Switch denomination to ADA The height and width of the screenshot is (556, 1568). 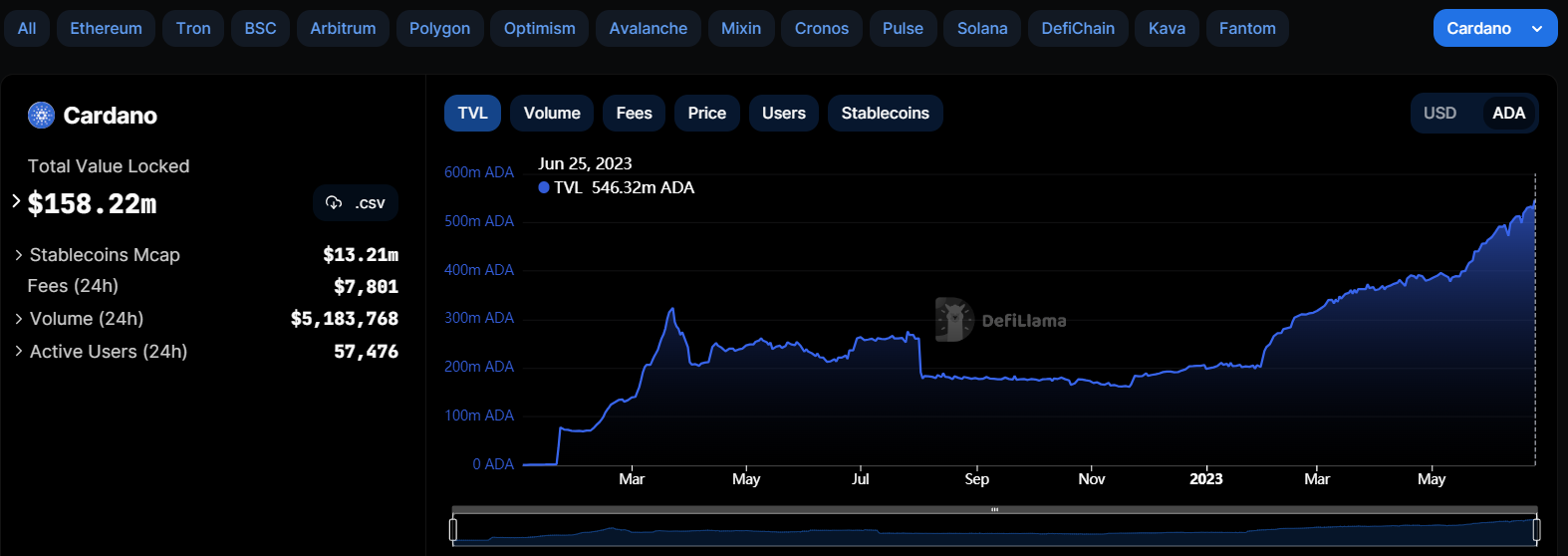pos(1508,113)
